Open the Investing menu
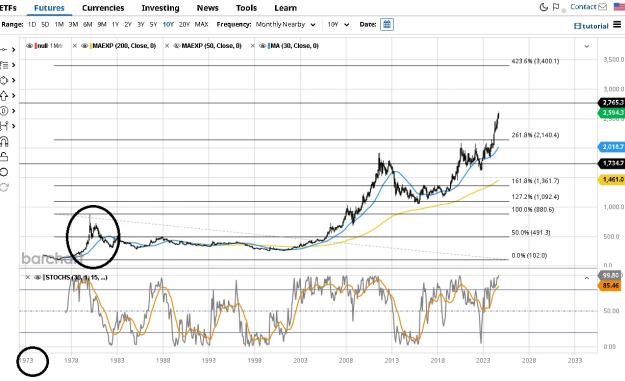This screenshot has width=625, height=381. pyautogui.click(x=160, y=8)
